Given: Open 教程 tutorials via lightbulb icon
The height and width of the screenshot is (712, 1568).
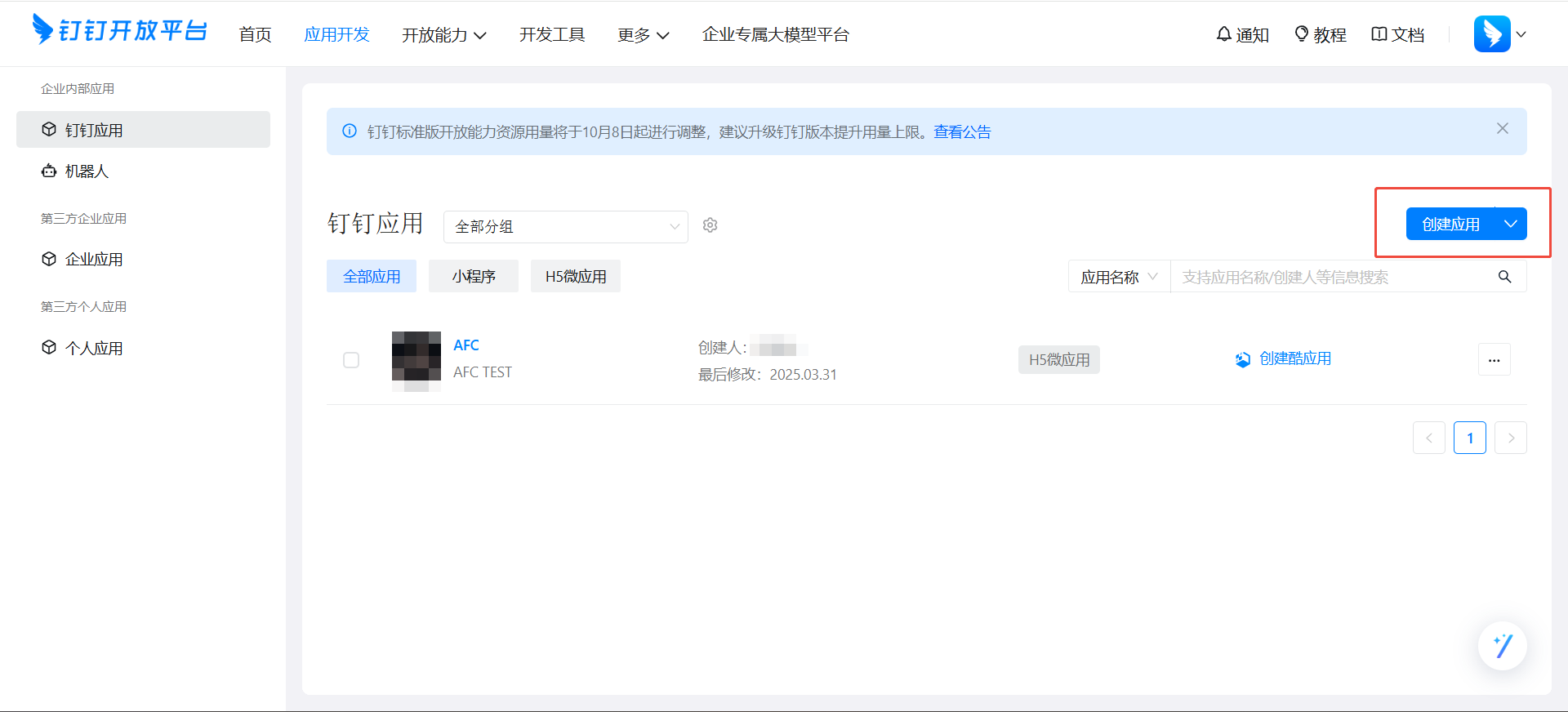Looking at the screenshot, I should [1321, 34].
